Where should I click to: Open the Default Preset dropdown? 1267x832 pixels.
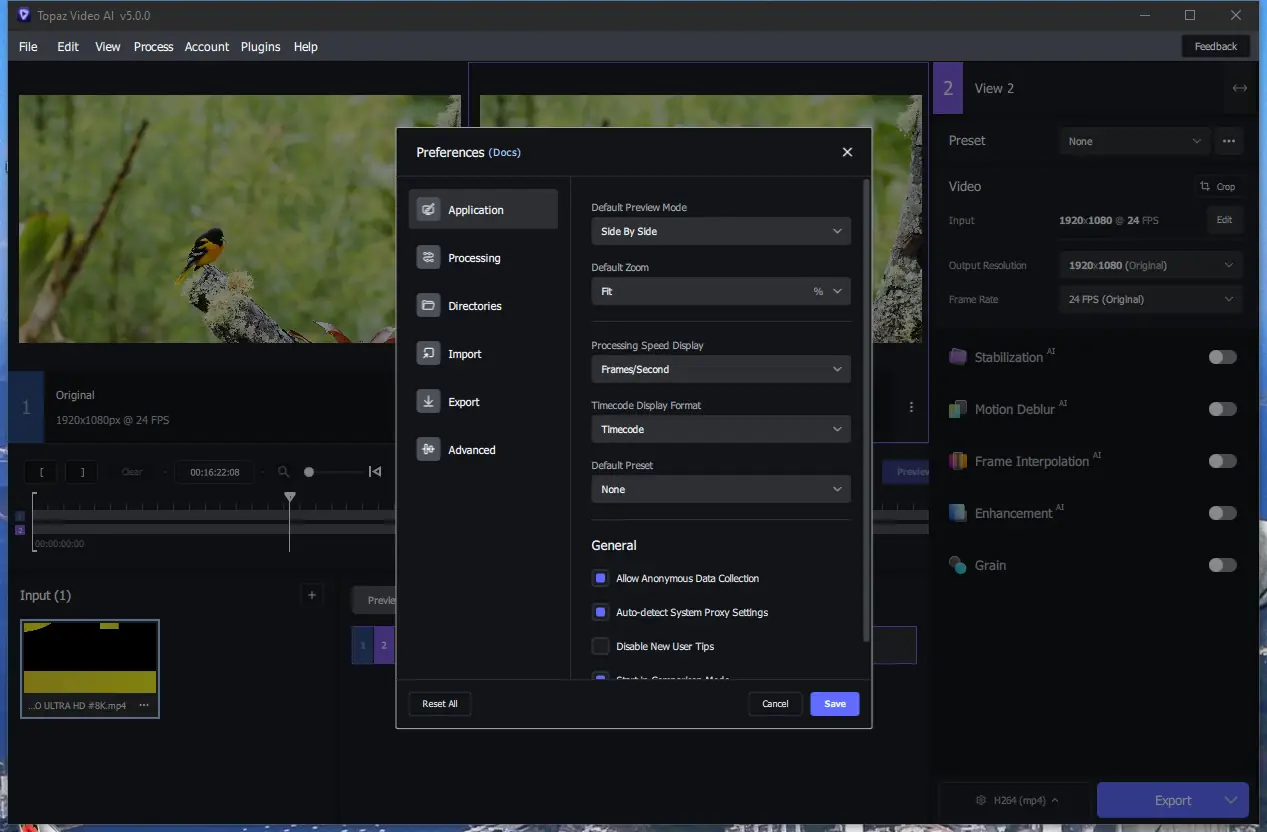click(721, 489)
